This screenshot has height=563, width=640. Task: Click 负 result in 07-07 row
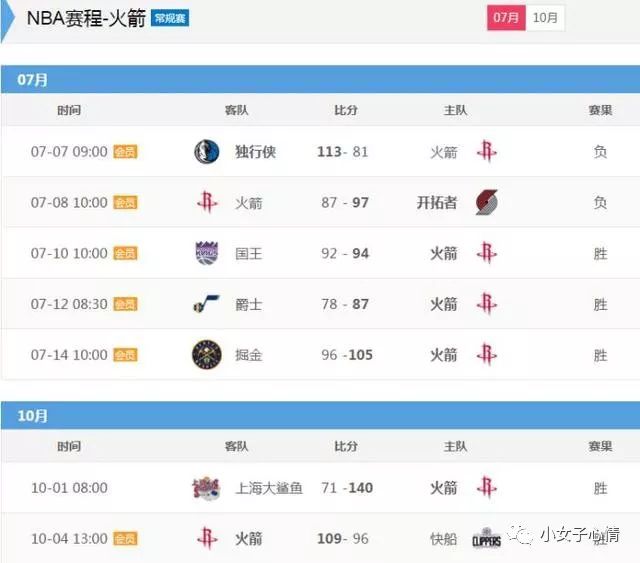(600, 152)
